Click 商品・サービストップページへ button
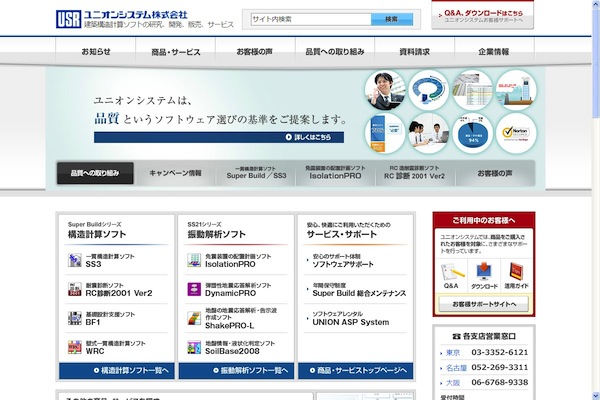The width and height of the screenshot is (600, 400). pos(355,371)
